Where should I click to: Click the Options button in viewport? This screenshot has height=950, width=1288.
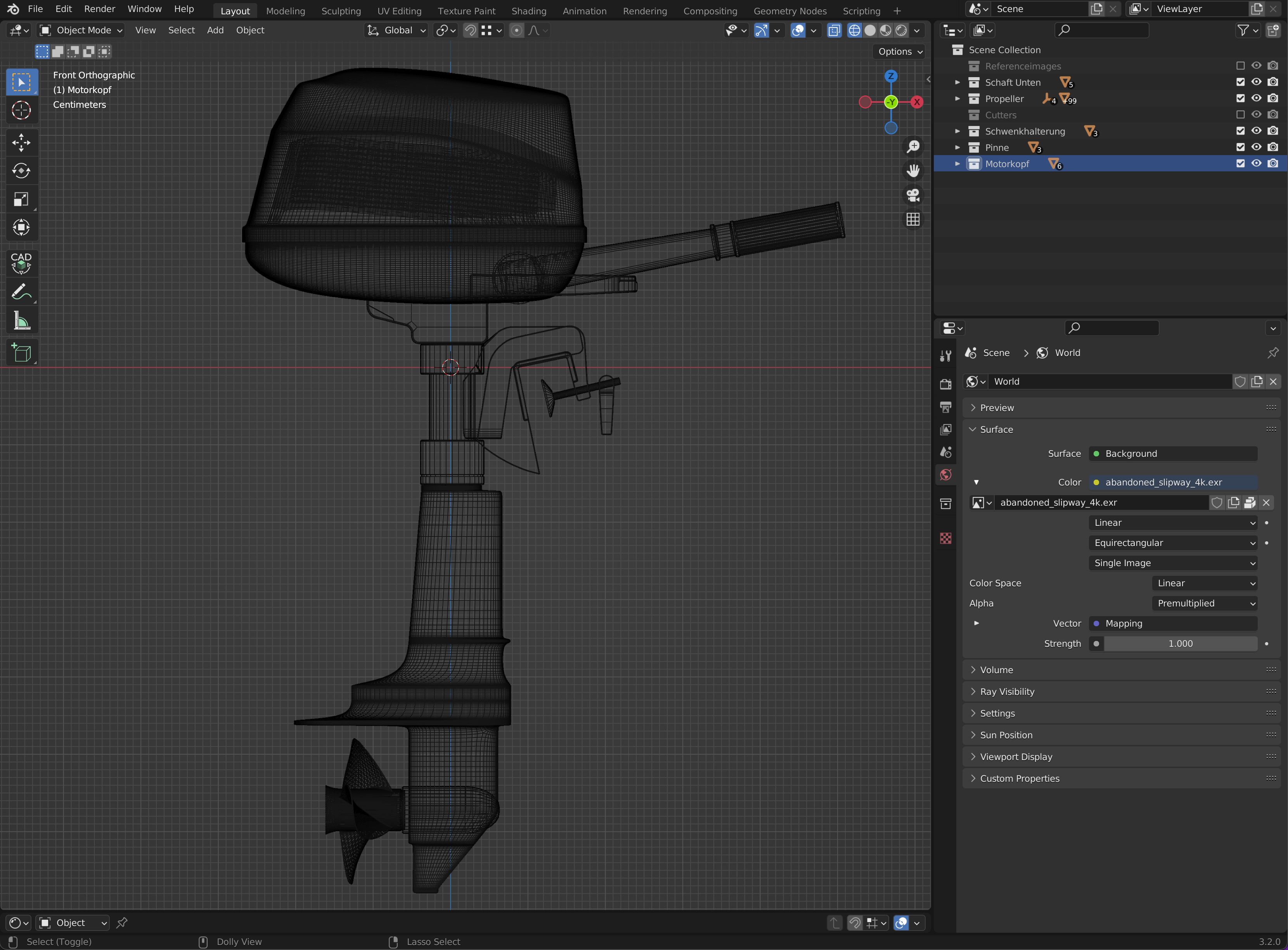click(900, 52)
